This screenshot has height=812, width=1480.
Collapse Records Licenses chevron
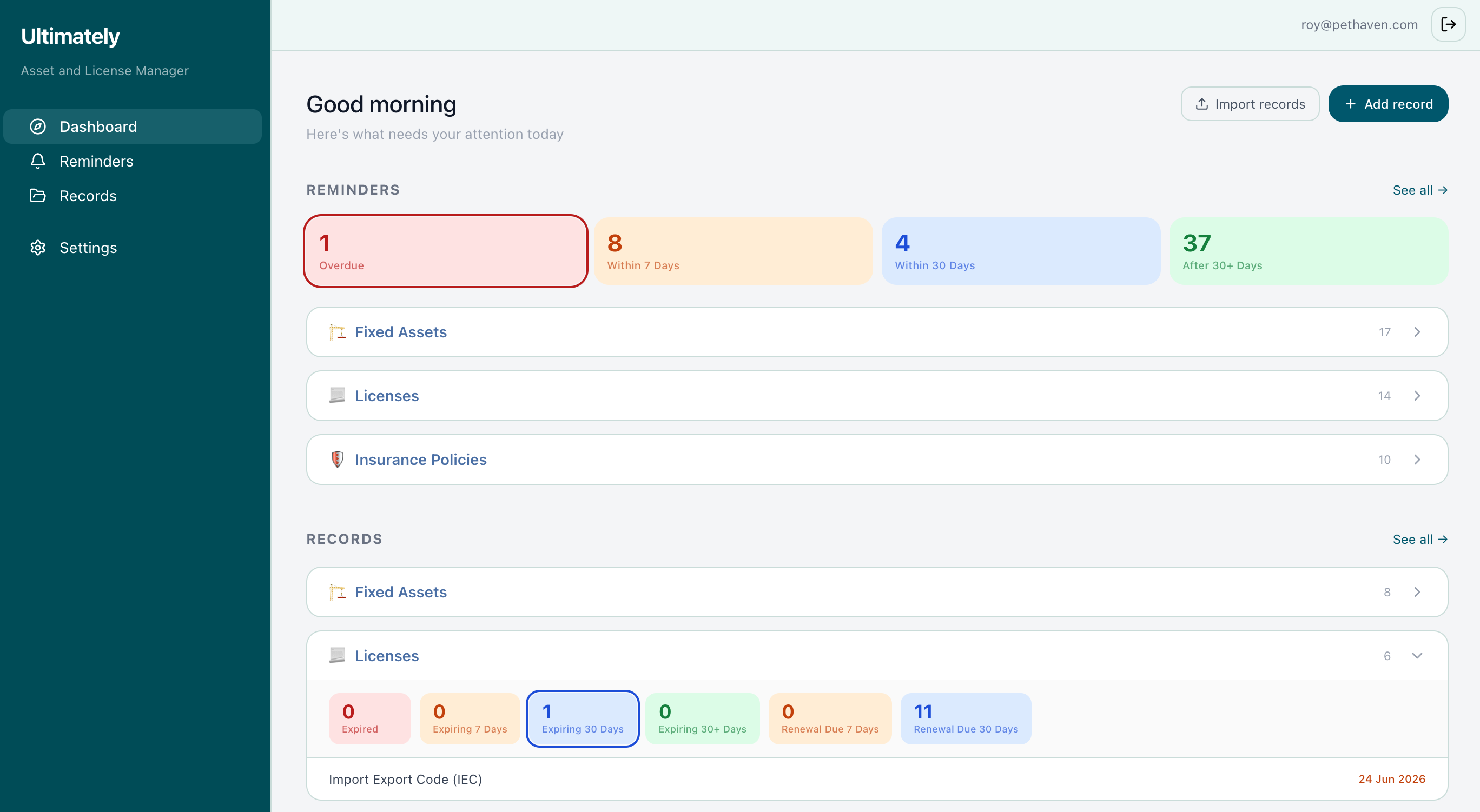click(x=1417, y=656)
